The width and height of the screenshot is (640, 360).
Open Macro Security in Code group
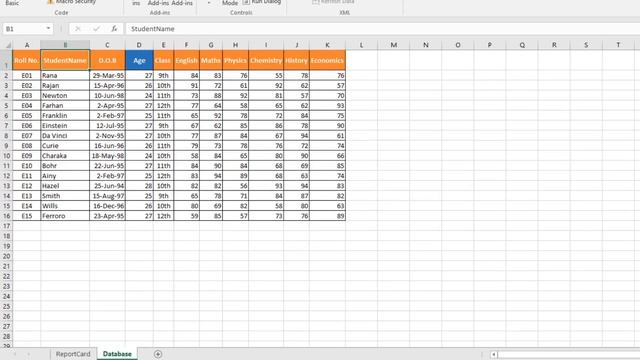point(72,2)
